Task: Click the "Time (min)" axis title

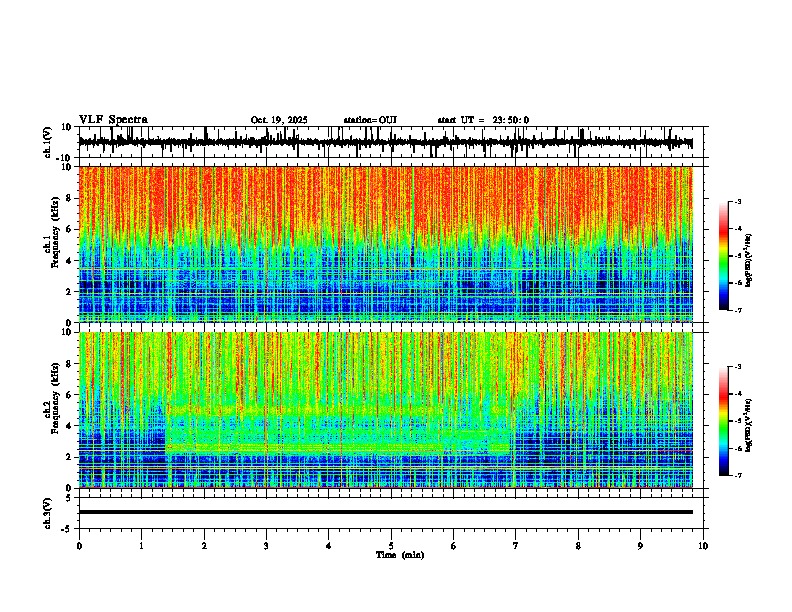Action: click(x=400, y=555)
